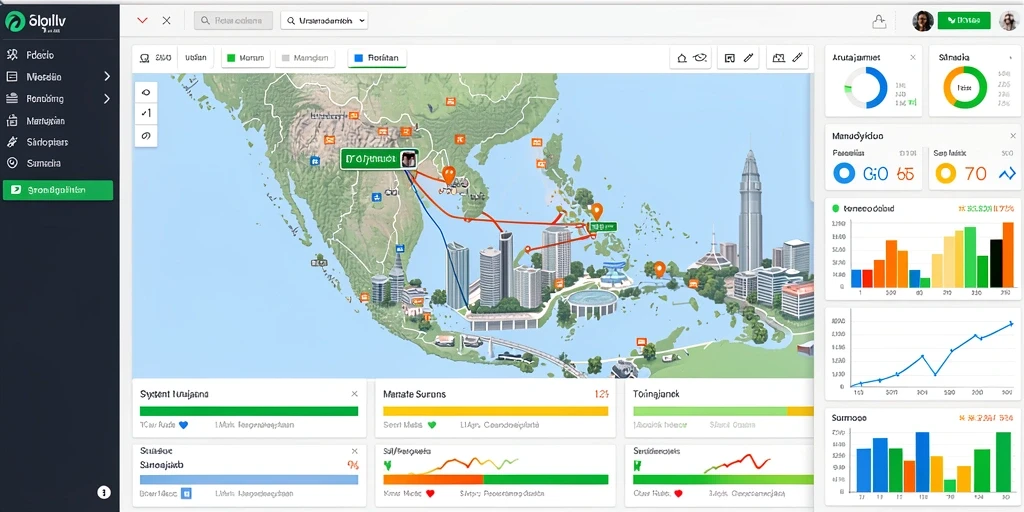Click the X icon beside the red chevron
The image size is (1024, 512).
pyautogui.click(x=167, y=20)
